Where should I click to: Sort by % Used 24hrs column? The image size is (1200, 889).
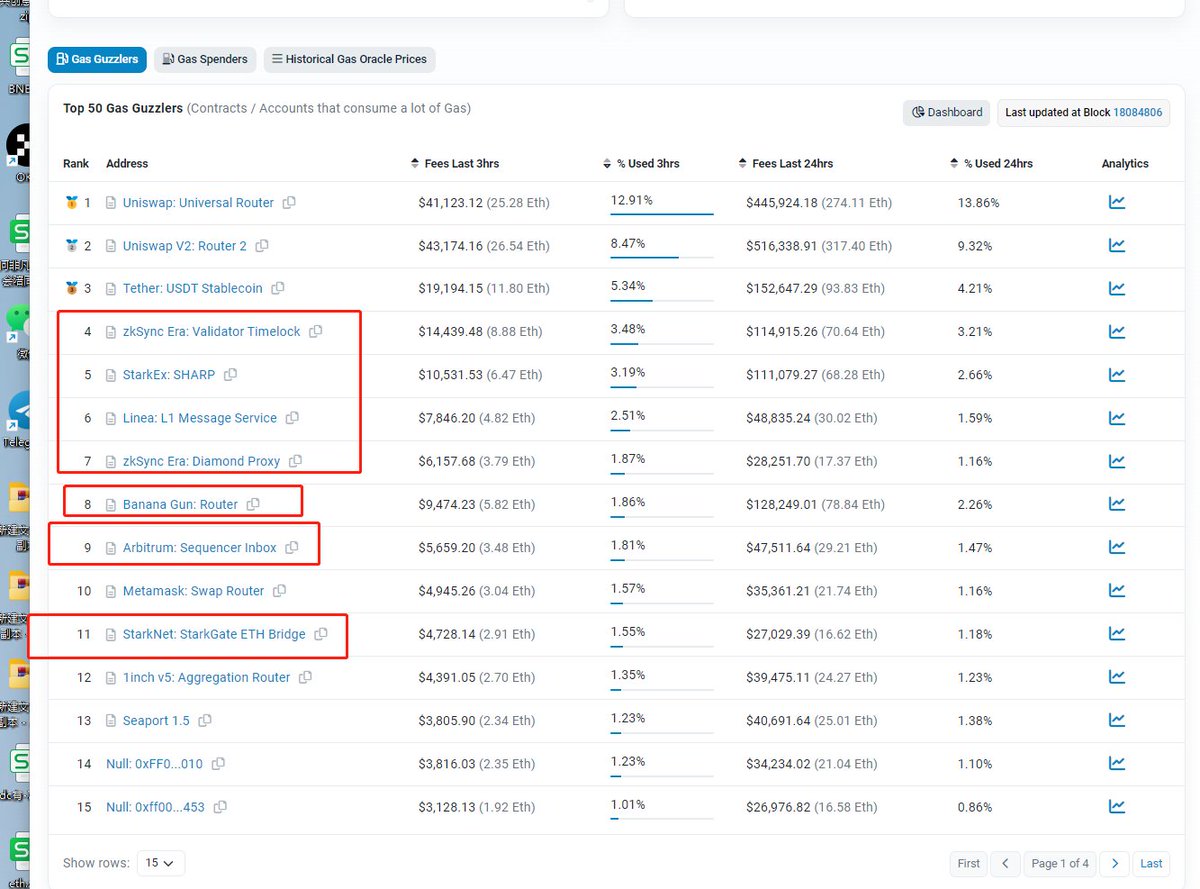(x=992, y=164)
